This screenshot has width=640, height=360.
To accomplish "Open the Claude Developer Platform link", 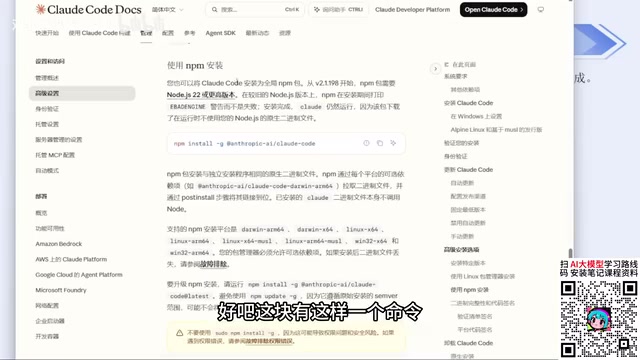I will [x=412, y=9].
